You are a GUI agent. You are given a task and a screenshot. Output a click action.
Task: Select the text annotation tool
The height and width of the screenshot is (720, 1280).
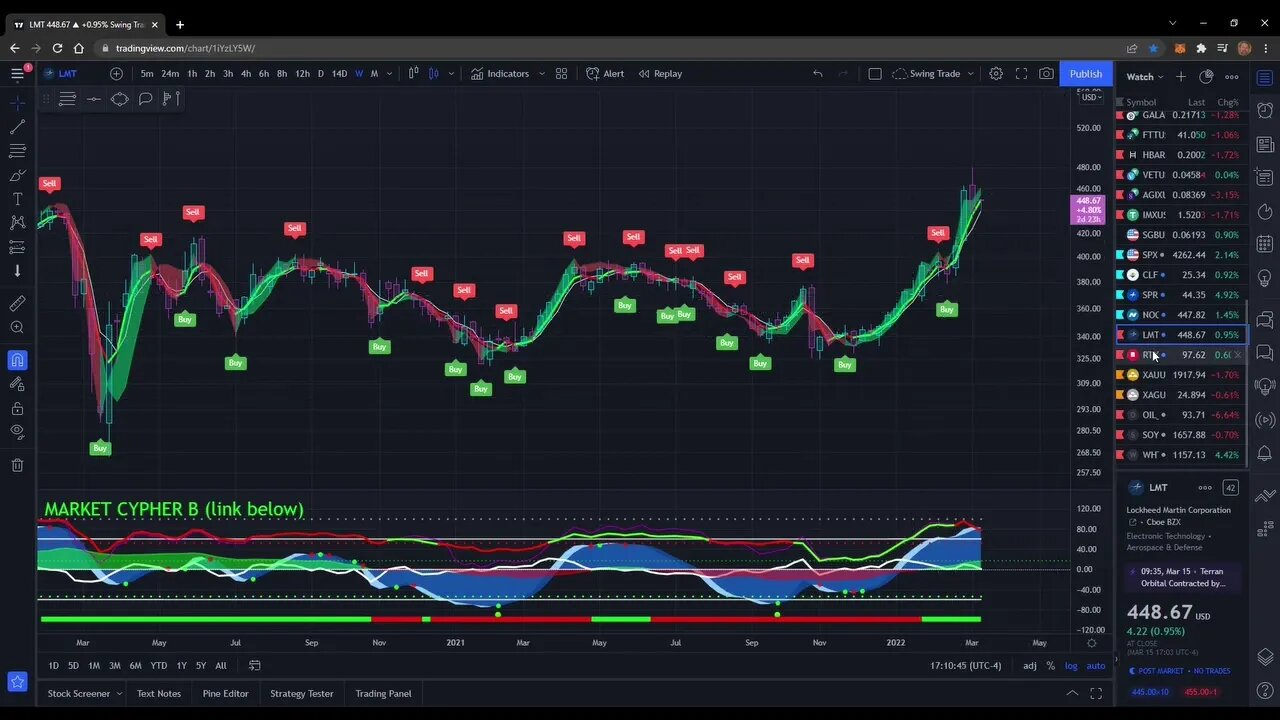tap(17, 199)
